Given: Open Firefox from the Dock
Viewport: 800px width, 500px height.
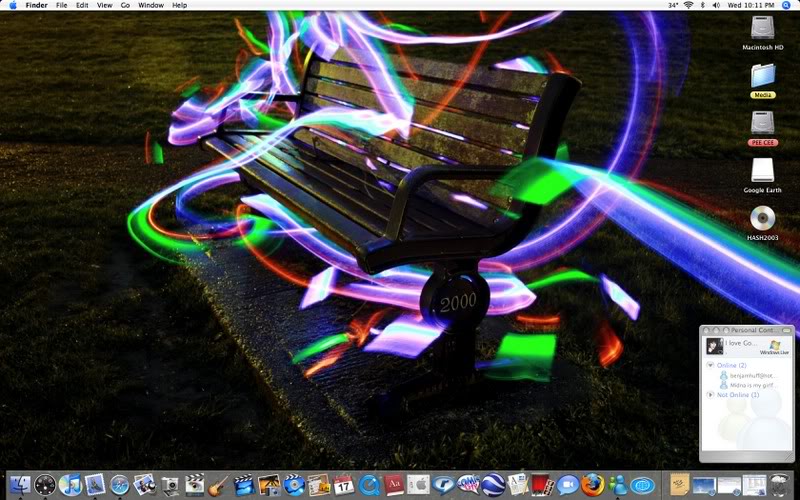Looking at the screenshot, I should click(x=592, y=485).
